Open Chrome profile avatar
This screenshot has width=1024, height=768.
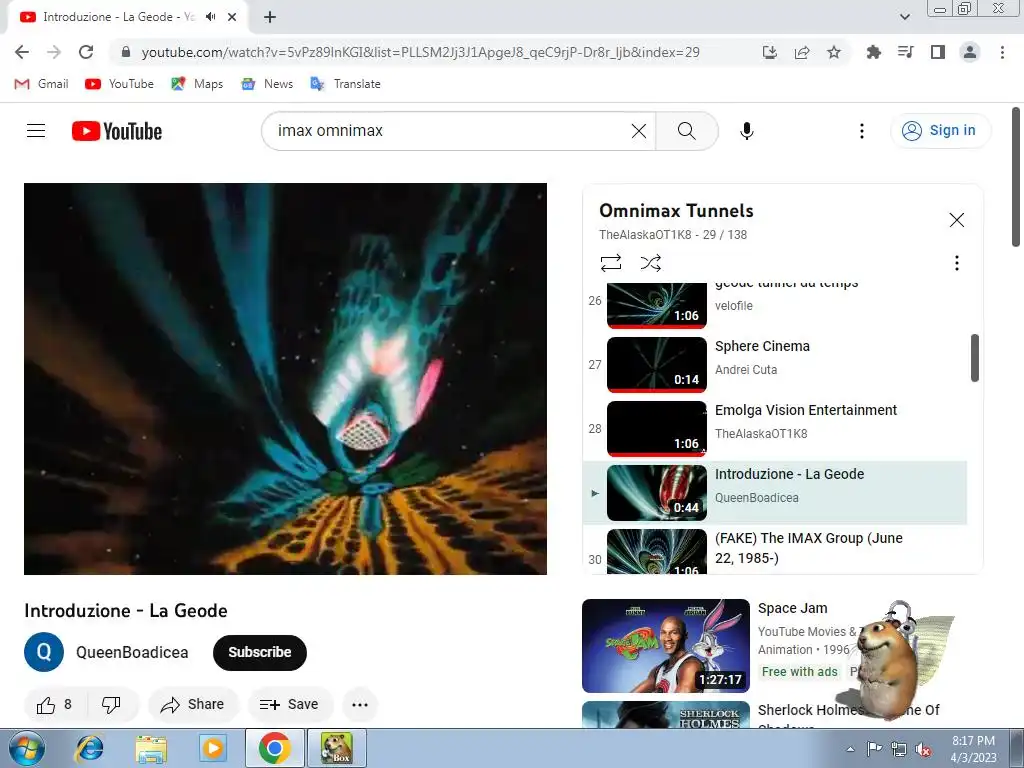(x=970, y=52)
